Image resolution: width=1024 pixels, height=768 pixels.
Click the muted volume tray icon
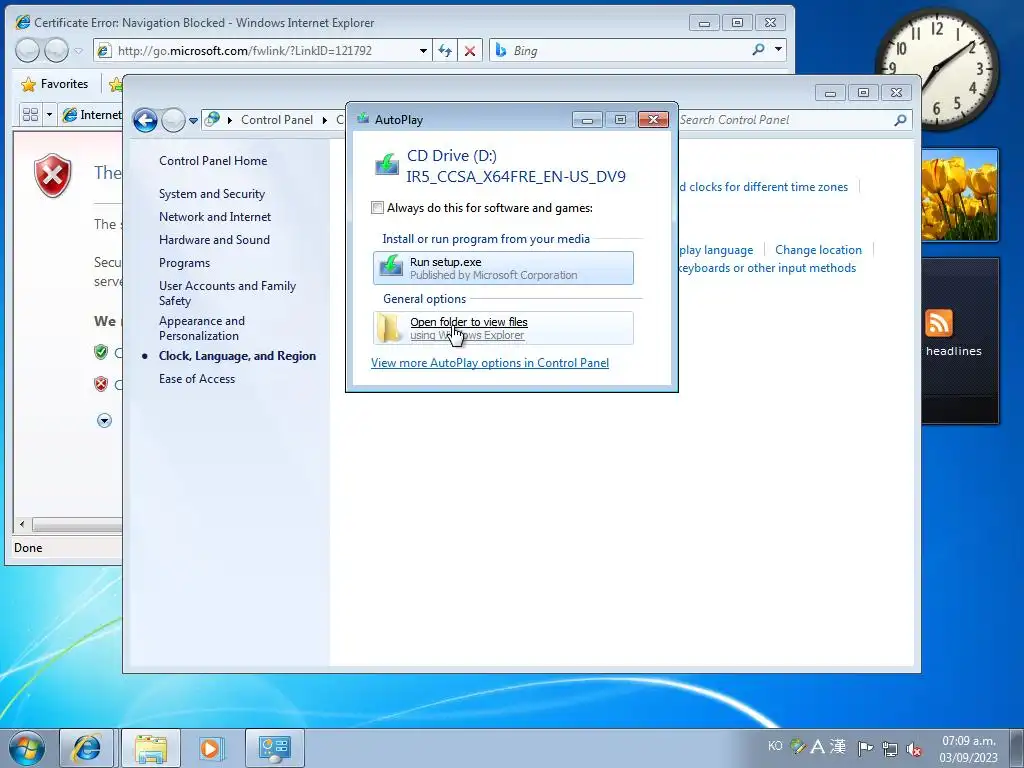point(914,750)
